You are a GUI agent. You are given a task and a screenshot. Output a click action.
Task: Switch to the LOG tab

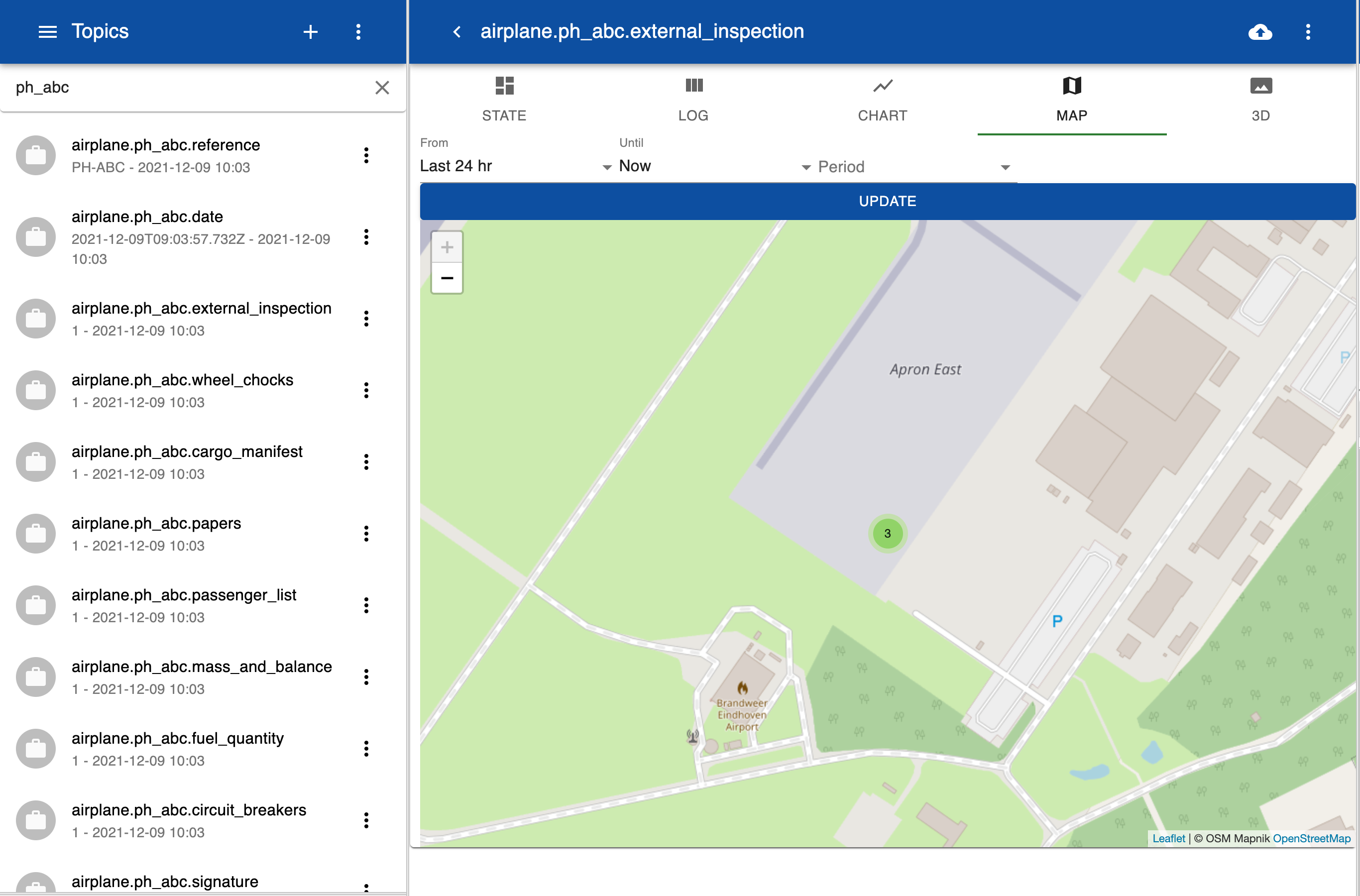tap(693, 100)
